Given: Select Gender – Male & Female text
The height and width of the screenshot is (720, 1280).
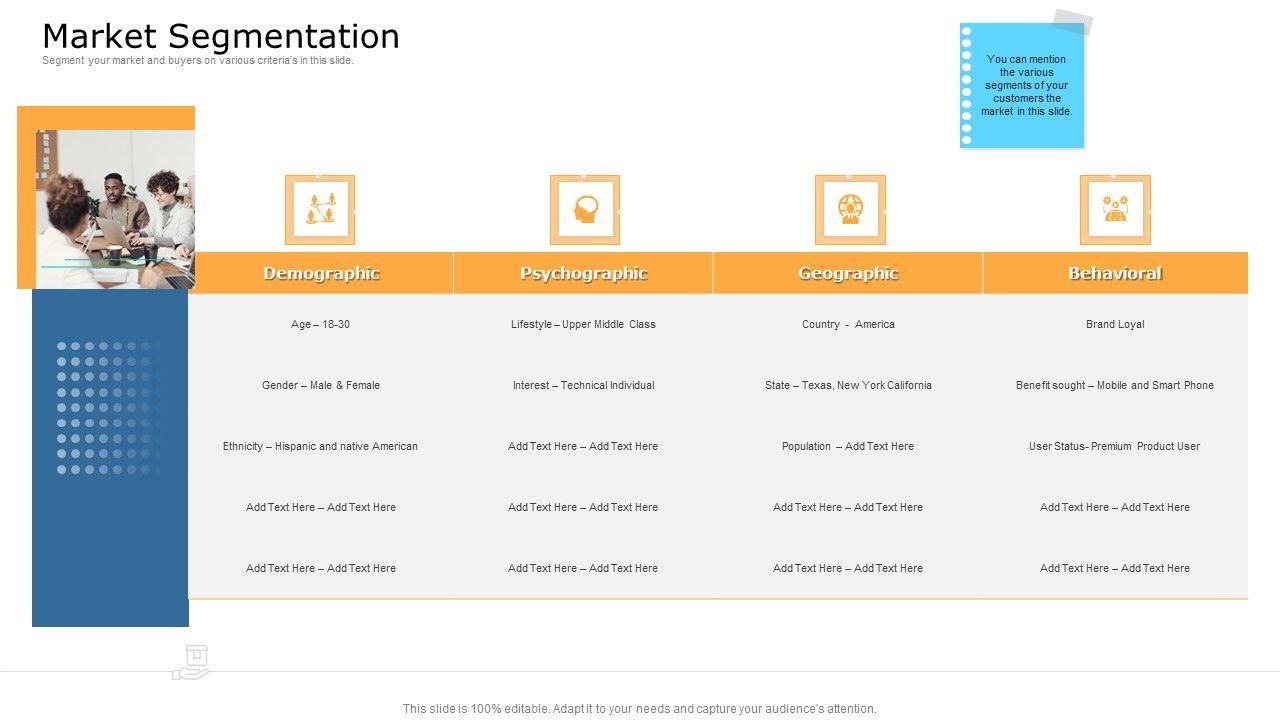Looking at the screenshot, I should (320, 385).
